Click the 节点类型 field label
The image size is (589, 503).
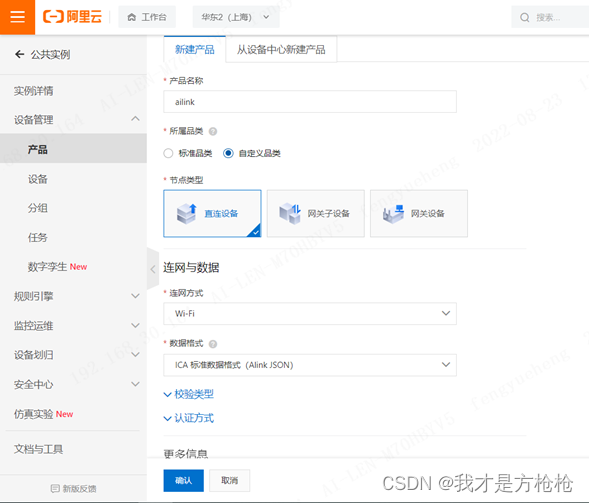tap(186, 180)
